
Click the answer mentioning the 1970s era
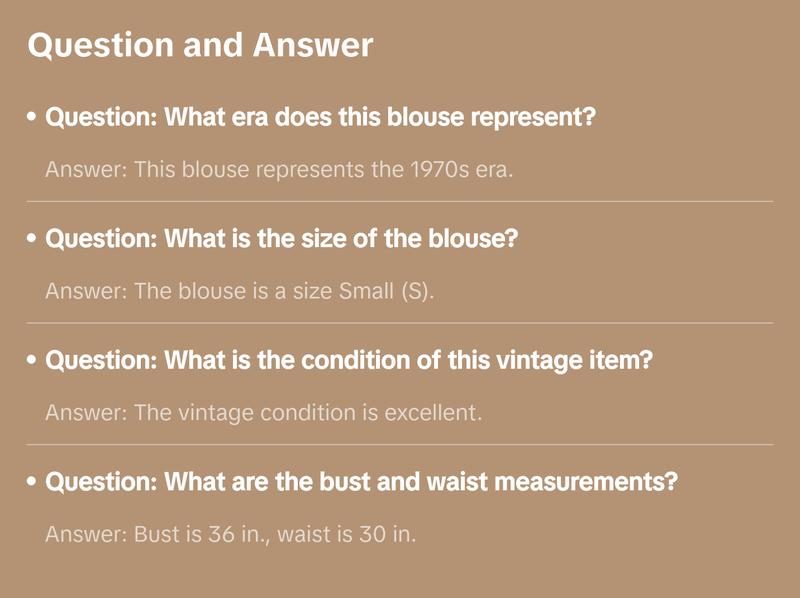[279, 169]
